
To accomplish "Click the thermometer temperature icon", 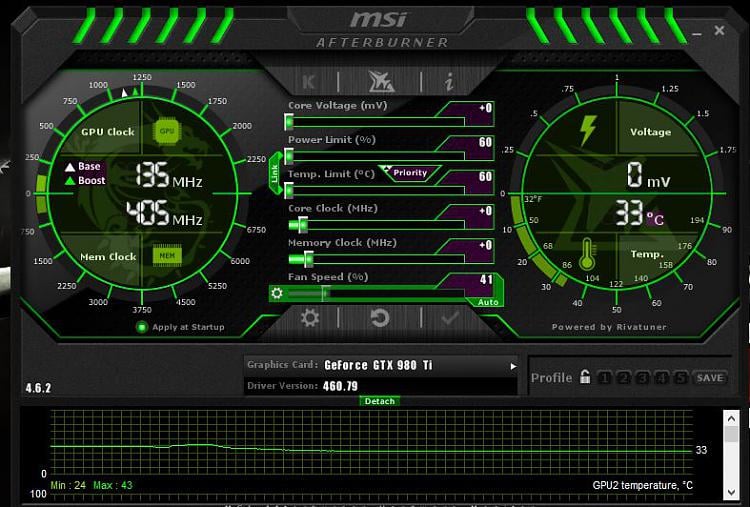I will tap(587, 254).
